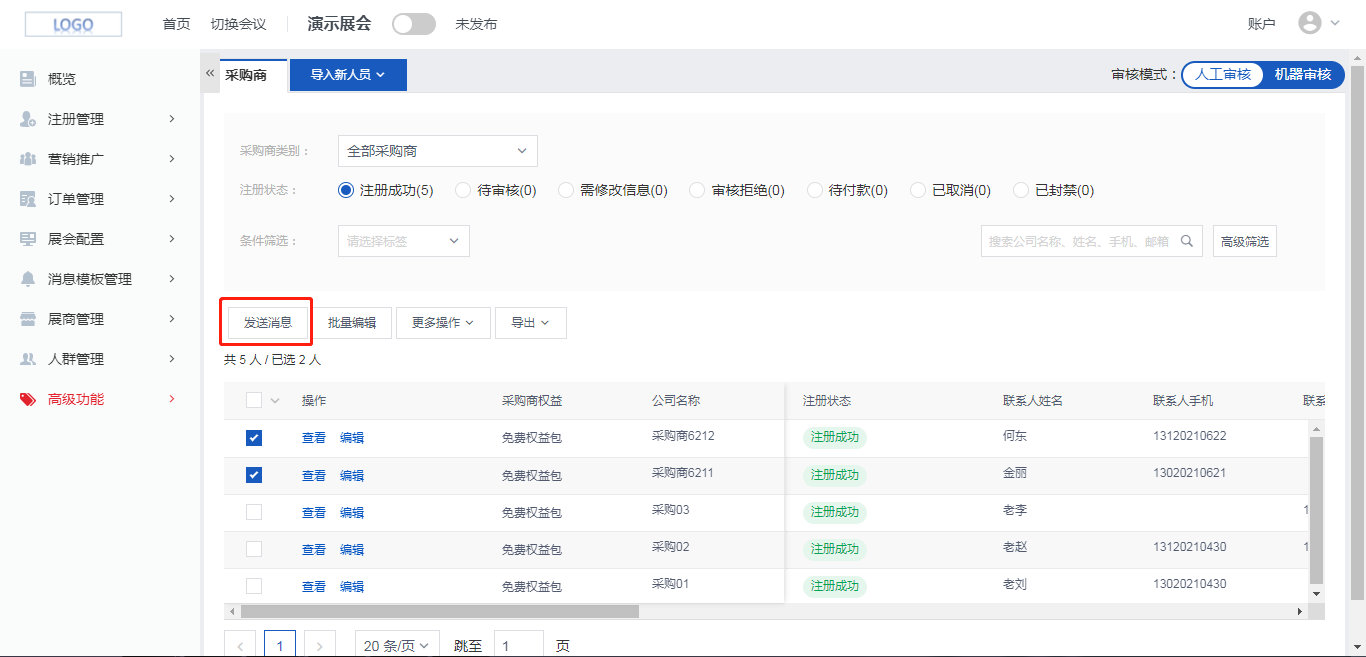The image size is (1366, 657).
Task: Check the 采购01 row checkbox
Action: pos(254,586)
